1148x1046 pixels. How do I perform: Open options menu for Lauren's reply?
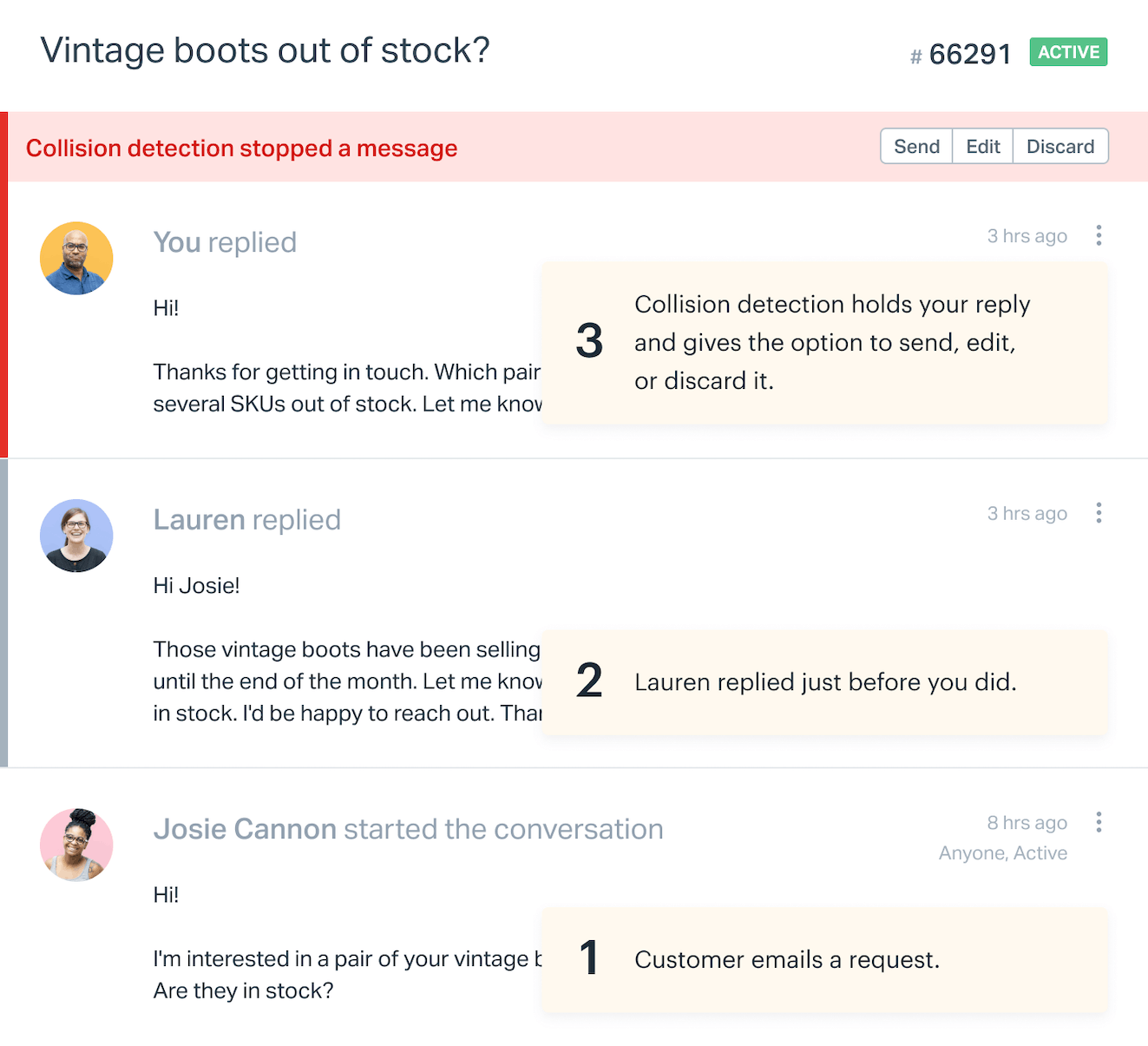(x=1099, y=513)
